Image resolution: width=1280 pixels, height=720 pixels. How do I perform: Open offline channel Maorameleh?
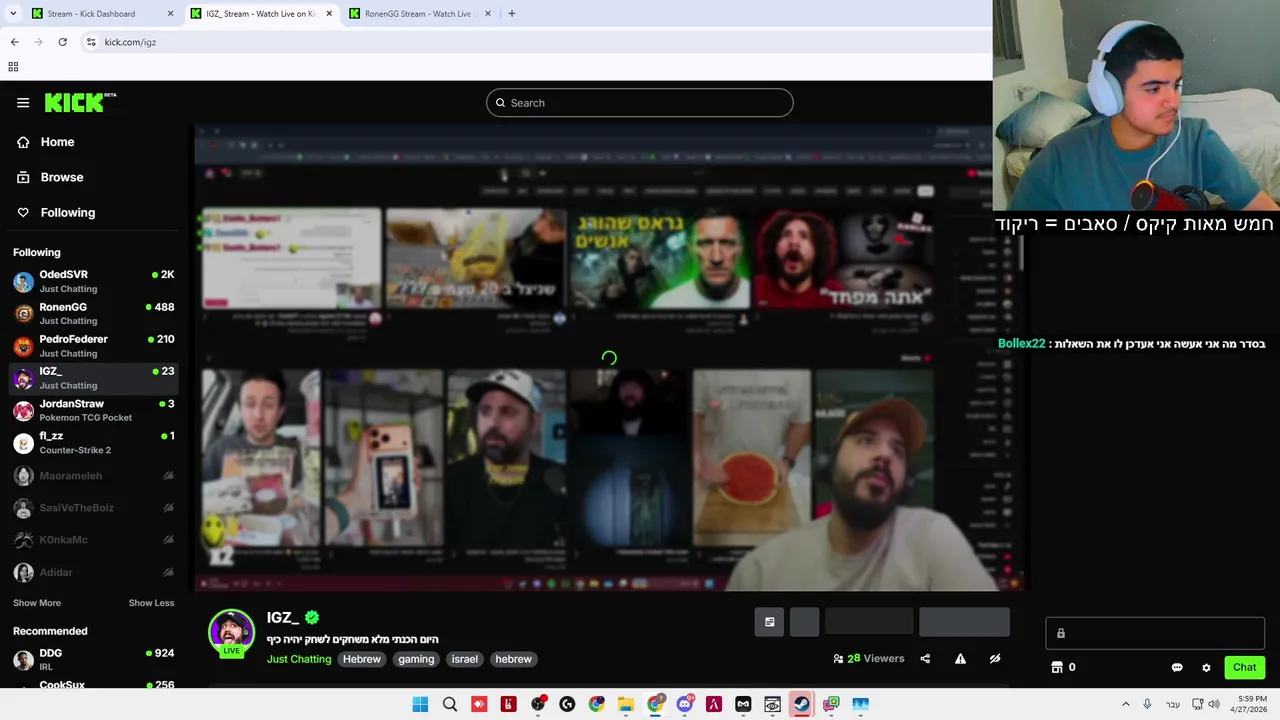pyautogui.click(x=94, y=476)
